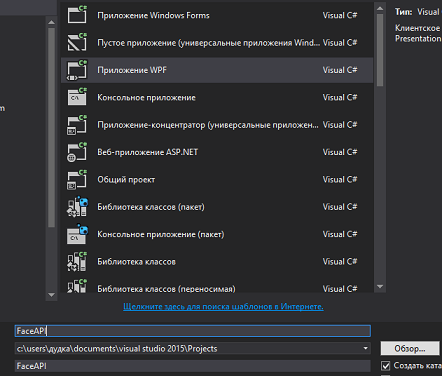Viewport: 442px width, 376px height.
Task: Select the 'Веб-приложение ASP.NET' template name
Action: [x=147, y=152]
